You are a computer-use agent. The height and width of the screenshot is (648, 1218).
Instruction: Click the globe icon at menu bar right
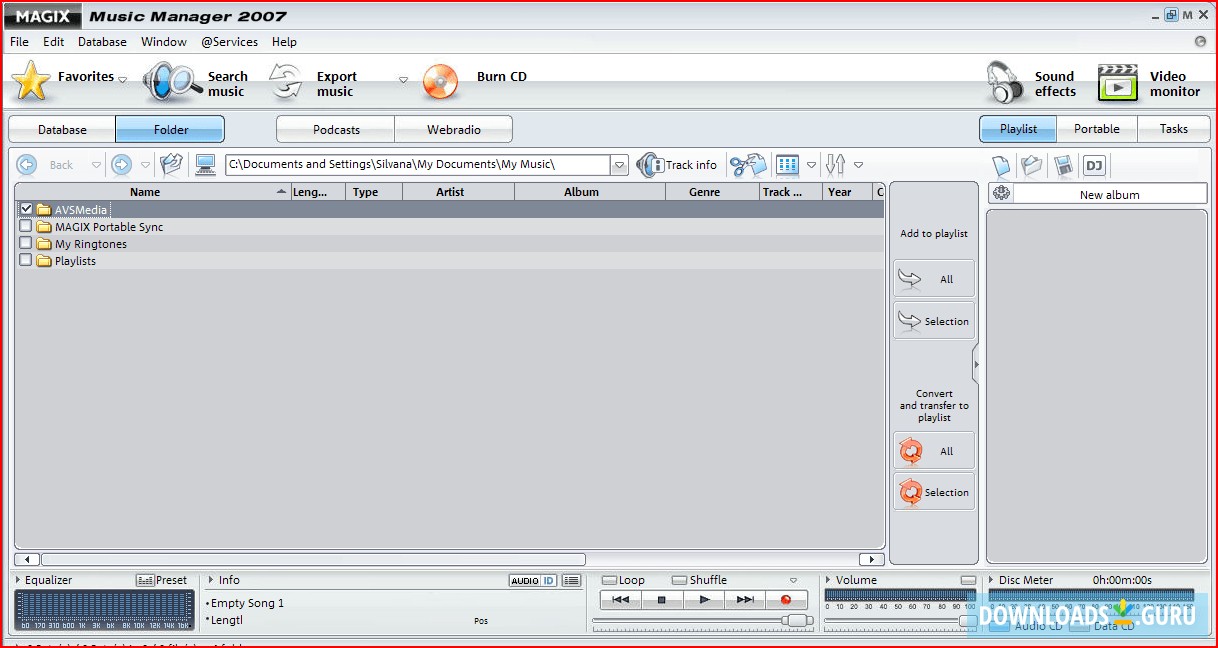(1201, 42)
